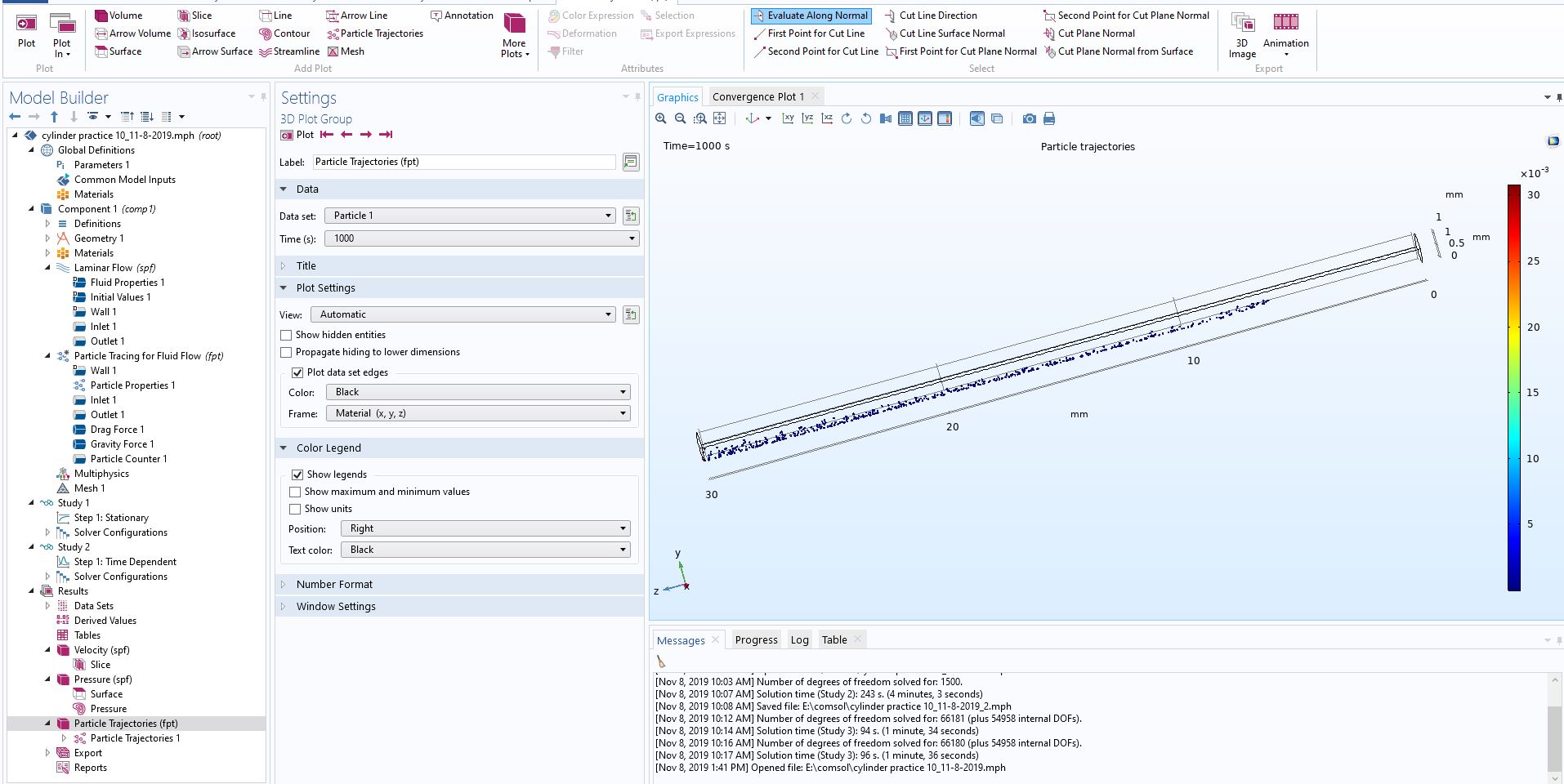Toggle Show maximum and minimum values

point(295,492)
